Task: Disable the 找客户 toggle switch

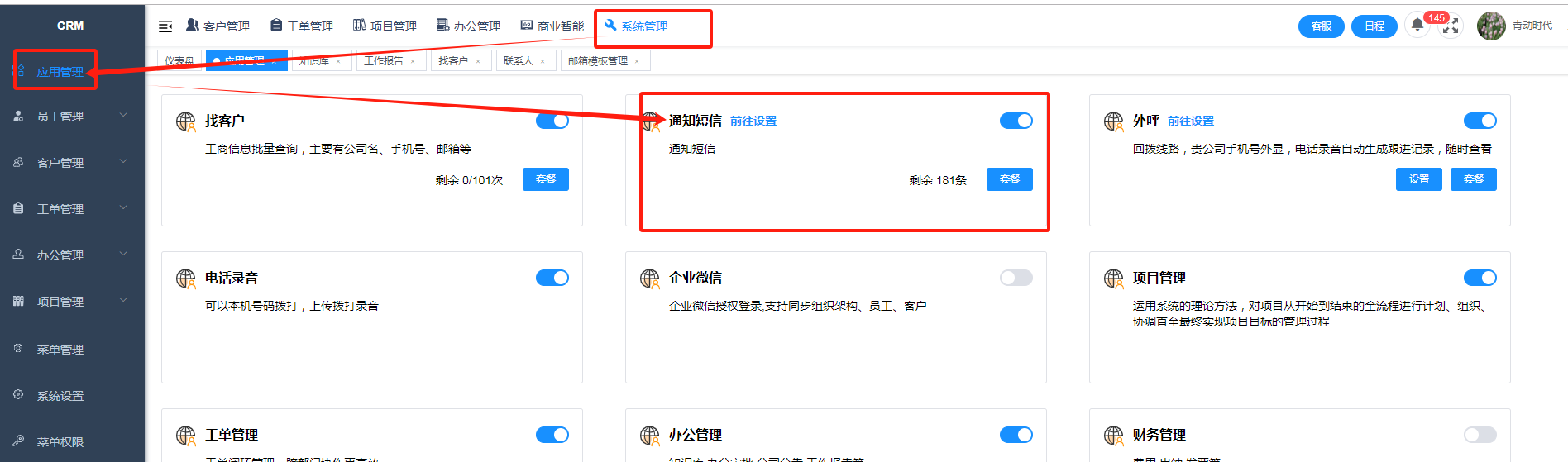Action: [x=552, y=121]
